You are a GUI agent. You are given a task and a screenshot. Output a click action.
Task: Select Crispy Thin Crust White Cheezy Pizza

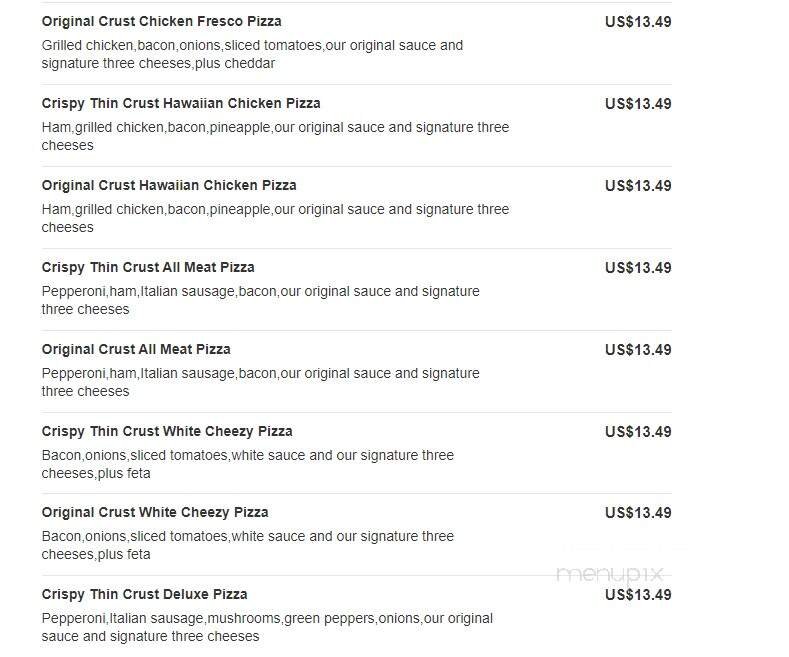tap(167, 431)
